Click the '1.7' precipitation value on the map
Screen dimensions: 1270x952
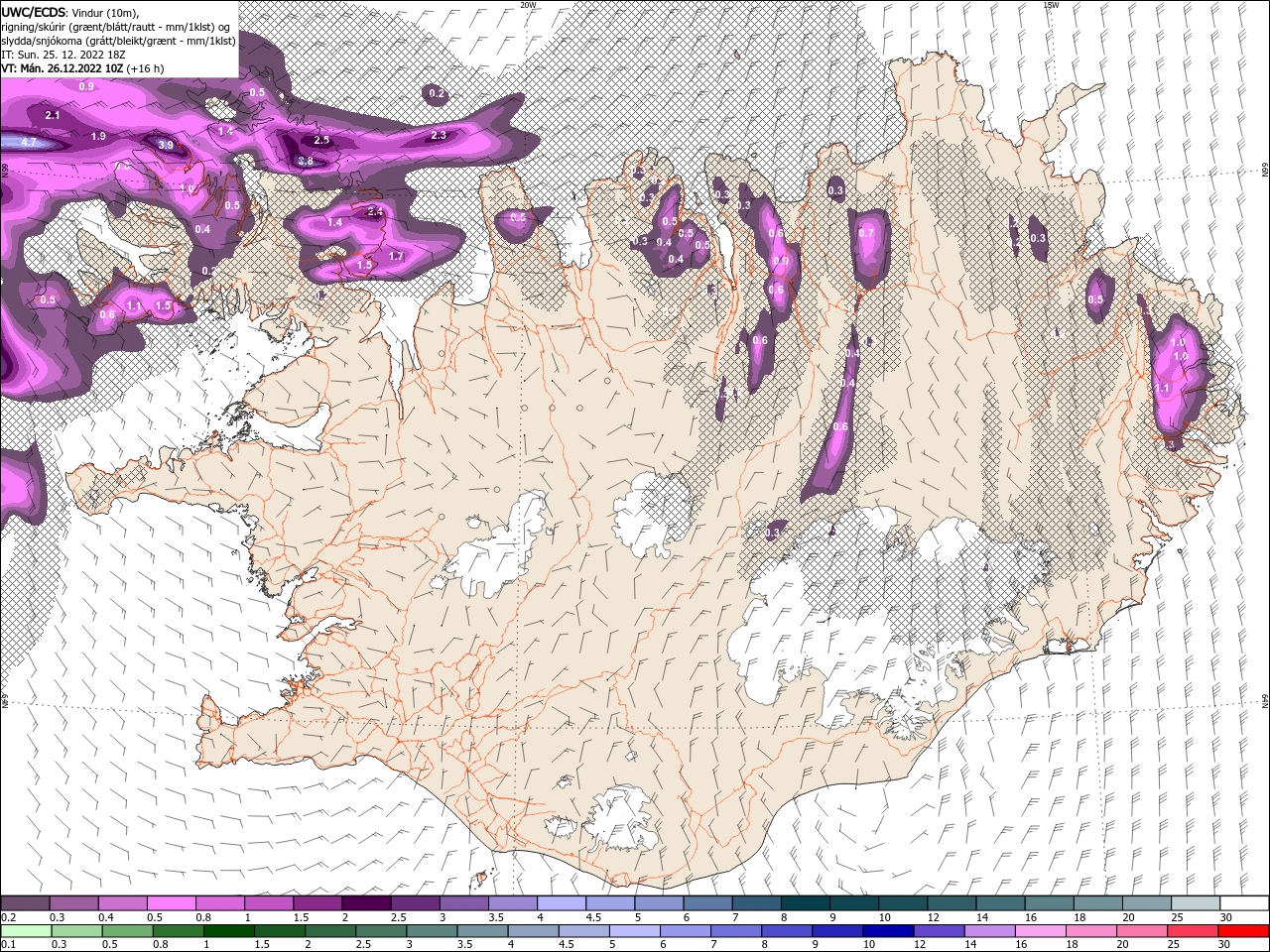(x=396, y=256)
